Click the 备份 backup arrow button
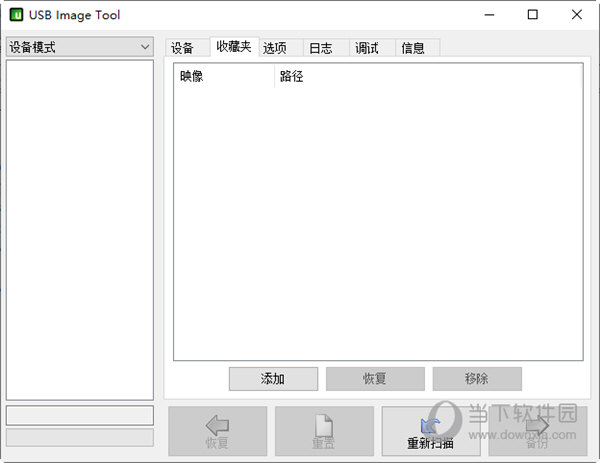The image size is (600, 463). [538, 431]
